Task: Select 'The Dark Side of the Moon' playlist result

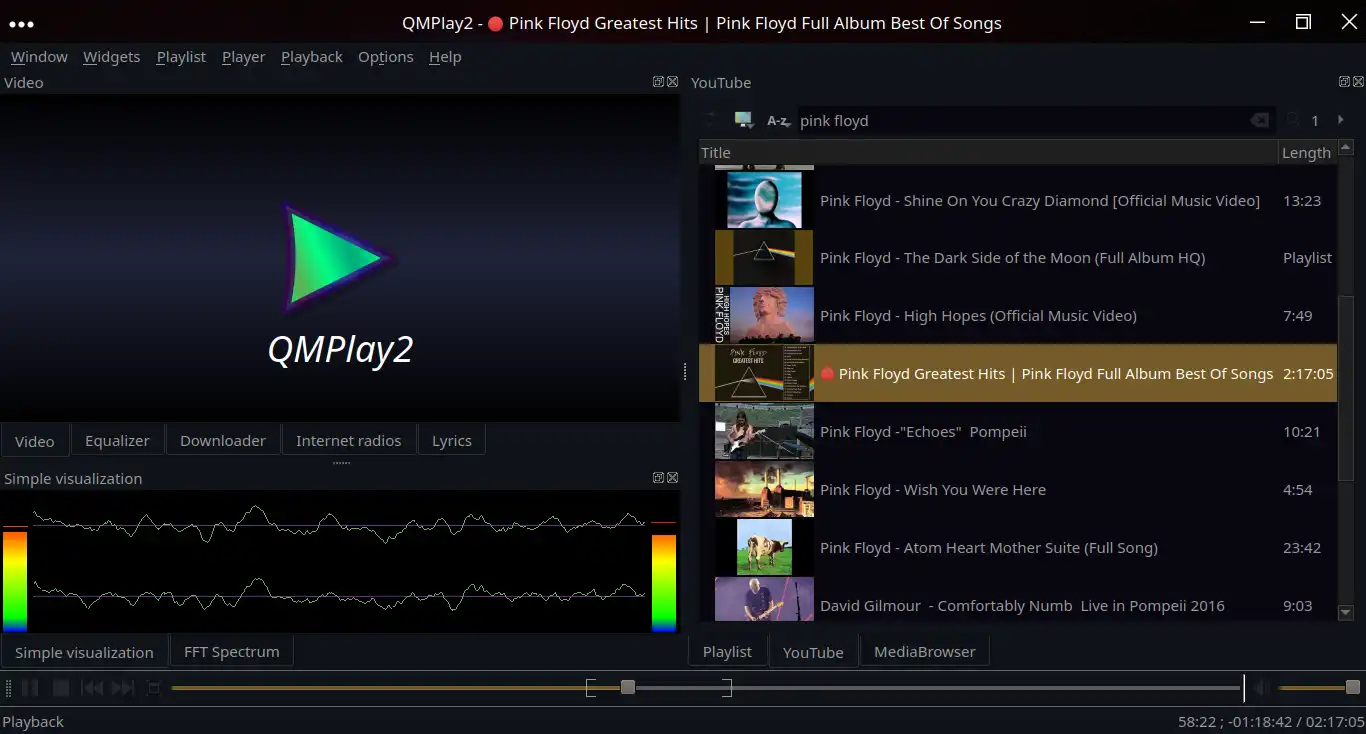Action: tap(1018, 258)
